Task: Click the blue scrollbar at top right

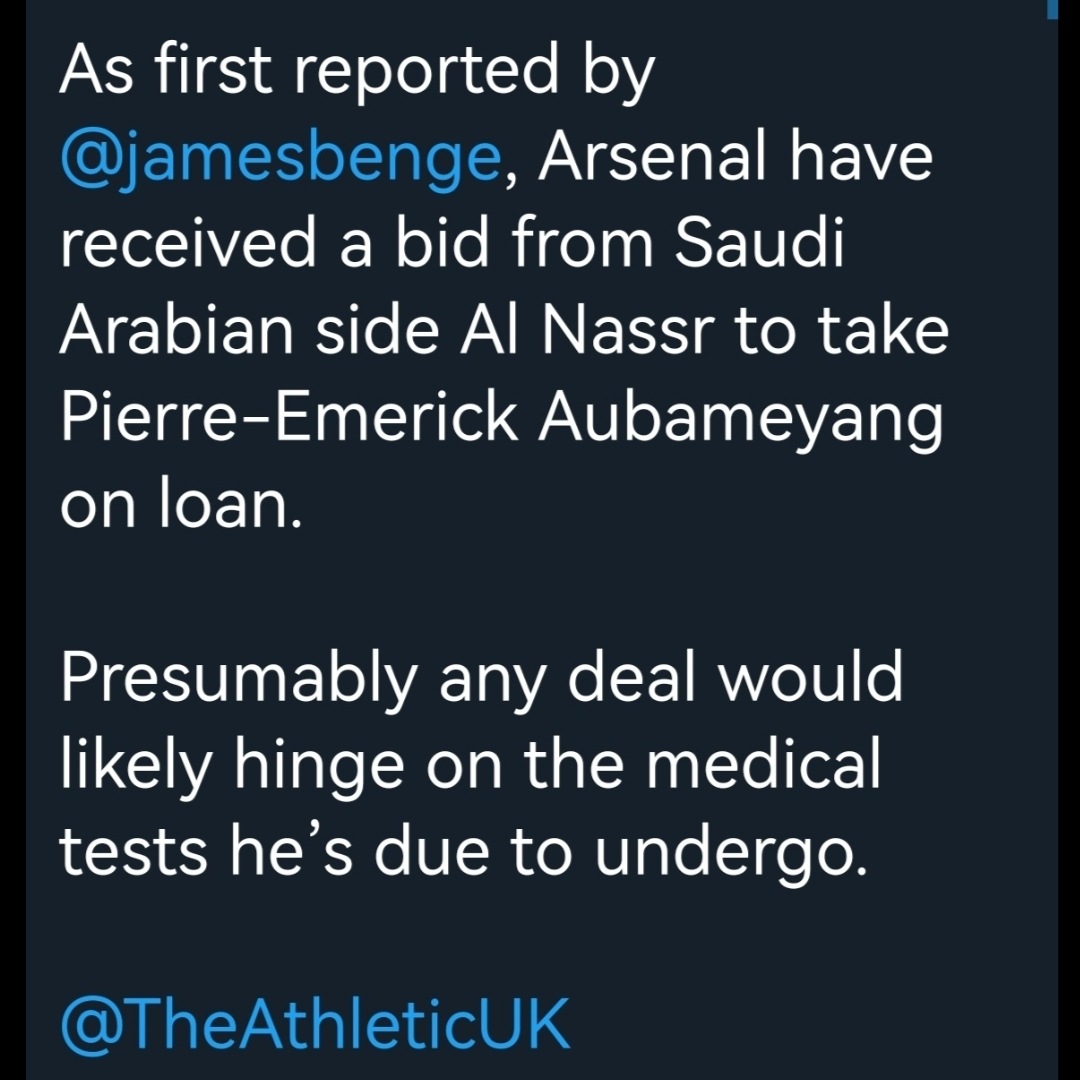Action: [1054, 10]
